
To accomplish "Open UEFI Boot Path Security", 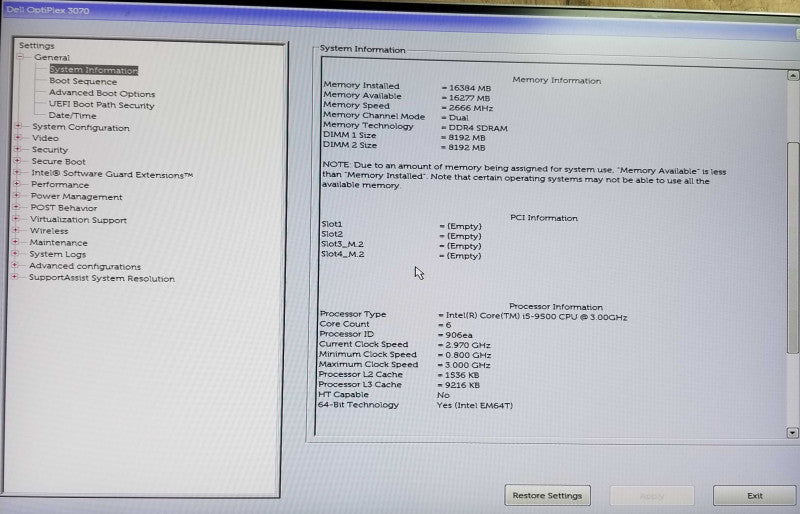I will [101, 105].
